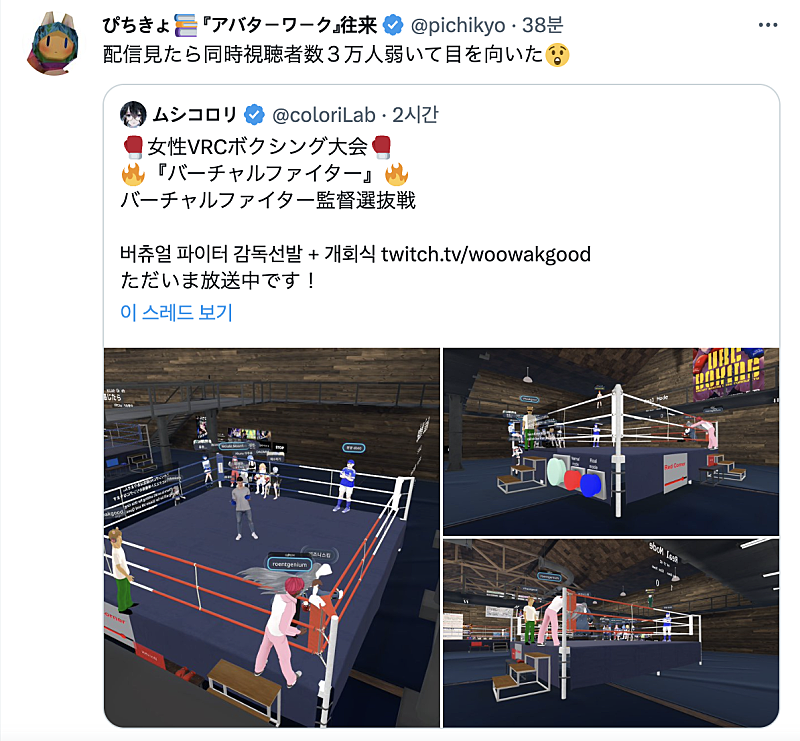Click the ムシコロリ display name
The width and height of the screenshot is (800, 741).
[x=195, y=115]
